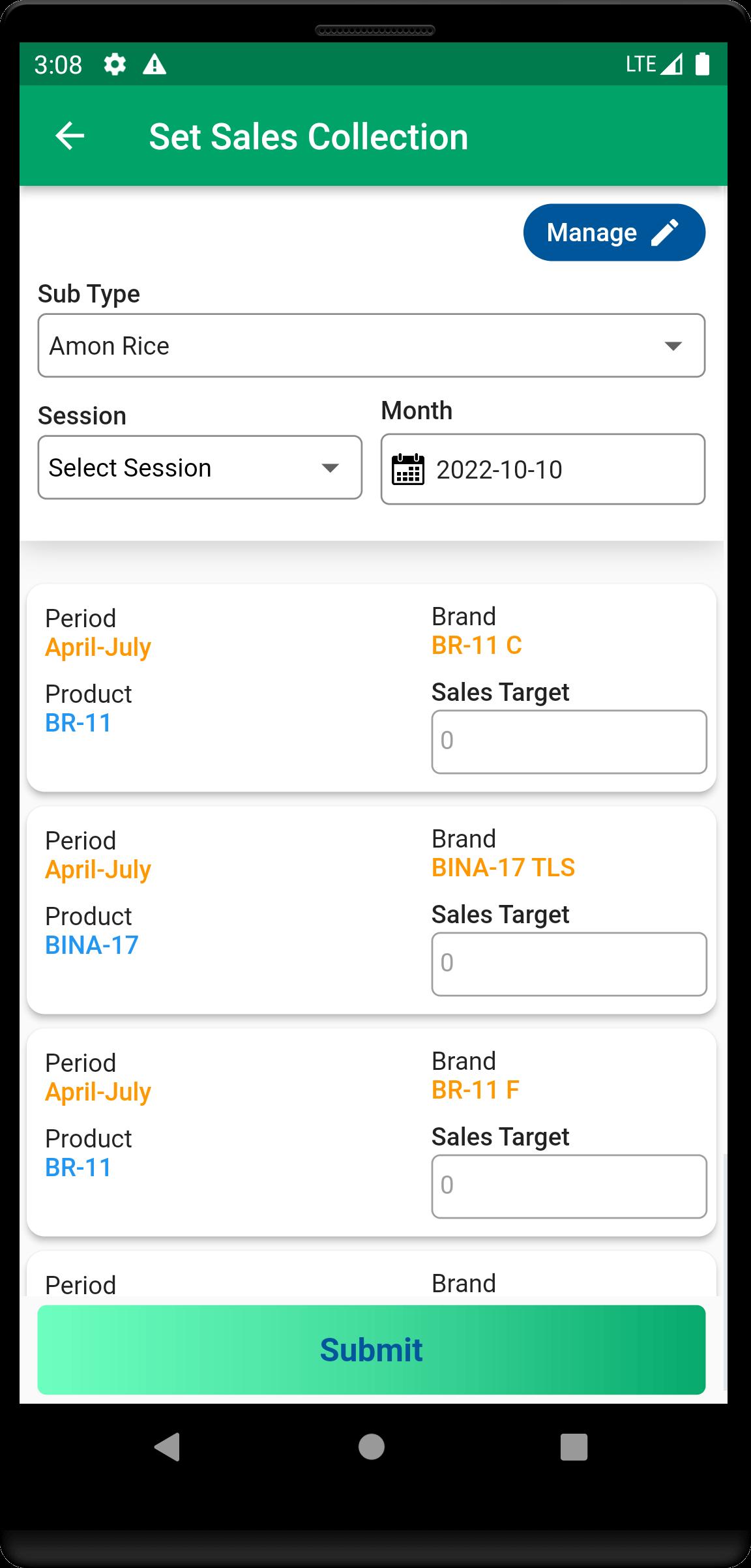Expand the Sub Type dropdown arrow

point(673,346)
